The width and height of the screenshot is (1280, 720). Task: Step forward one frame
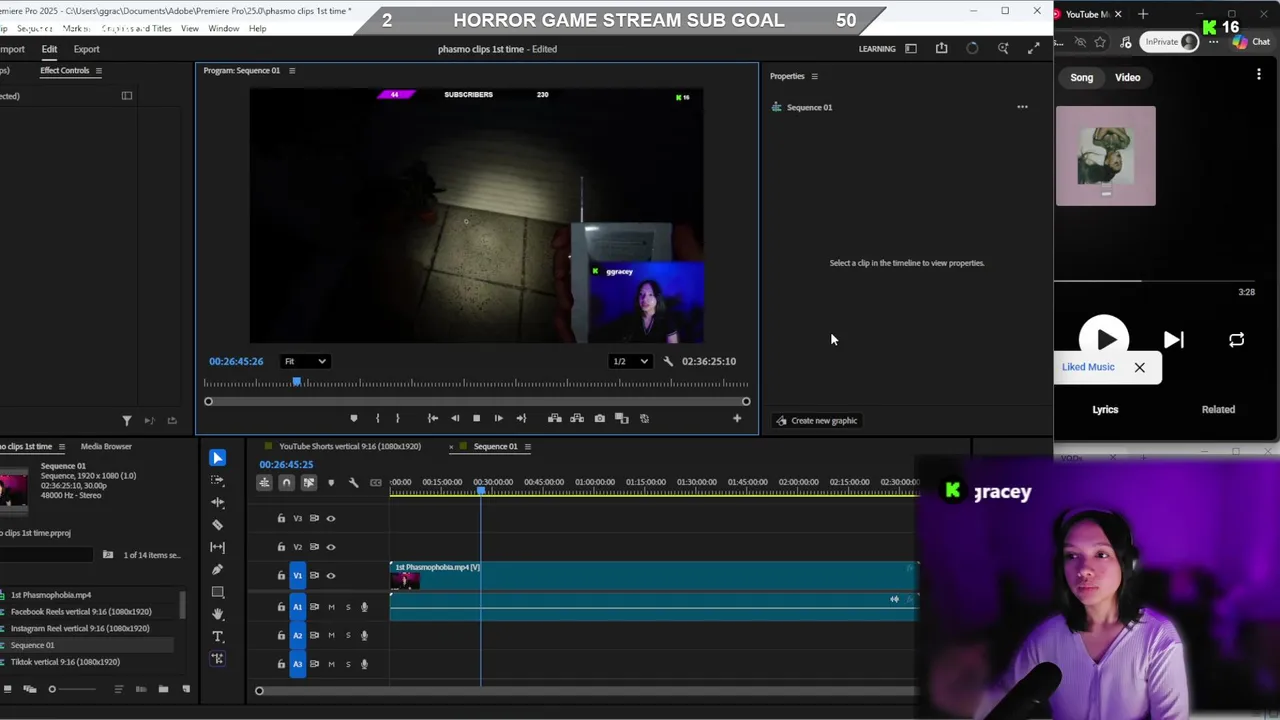point(498,418)
